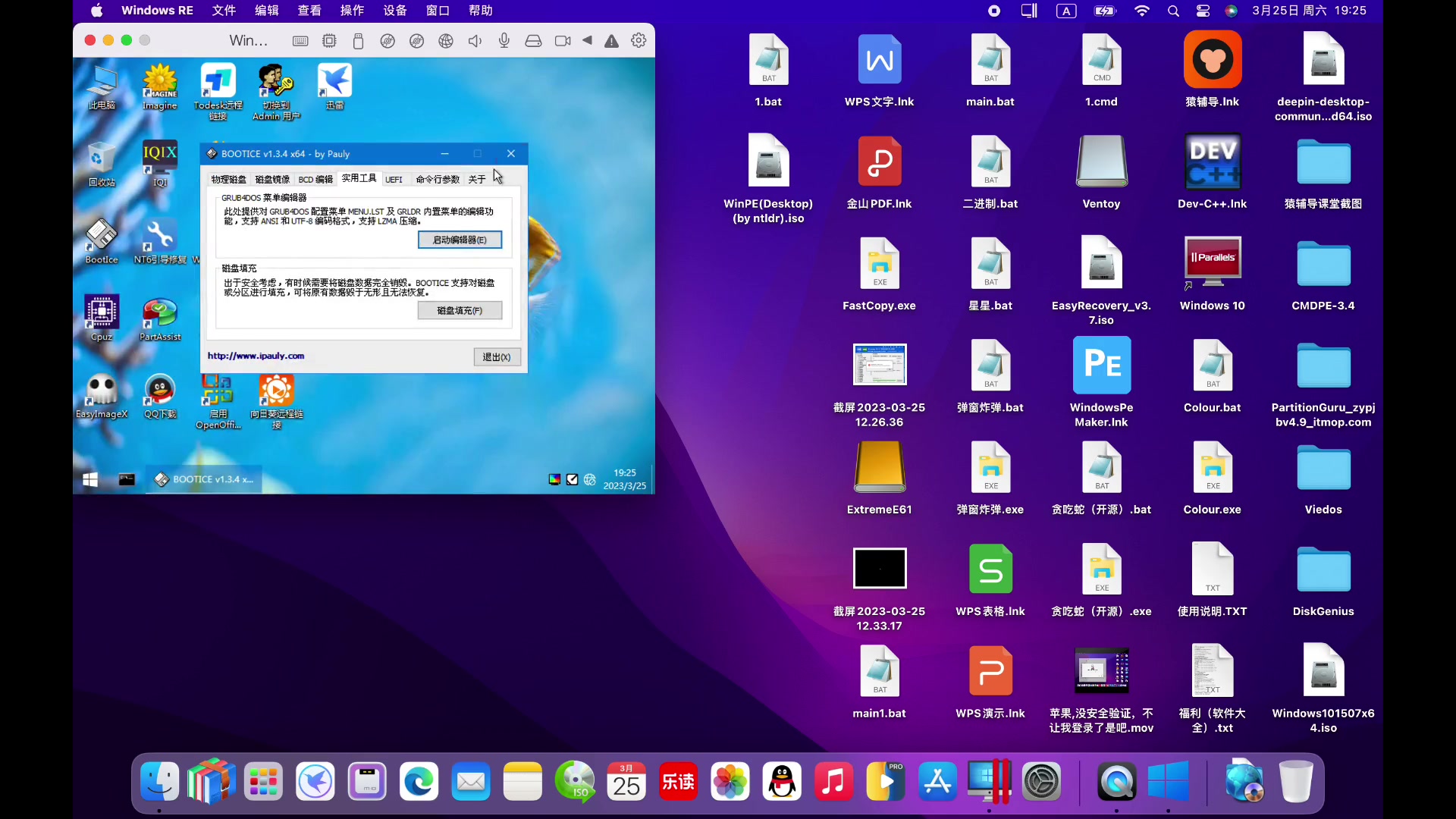This screenshot has height=819, width=1456.
Task: Click the network globe icon in VM toolbar
Action: (446, 41)
